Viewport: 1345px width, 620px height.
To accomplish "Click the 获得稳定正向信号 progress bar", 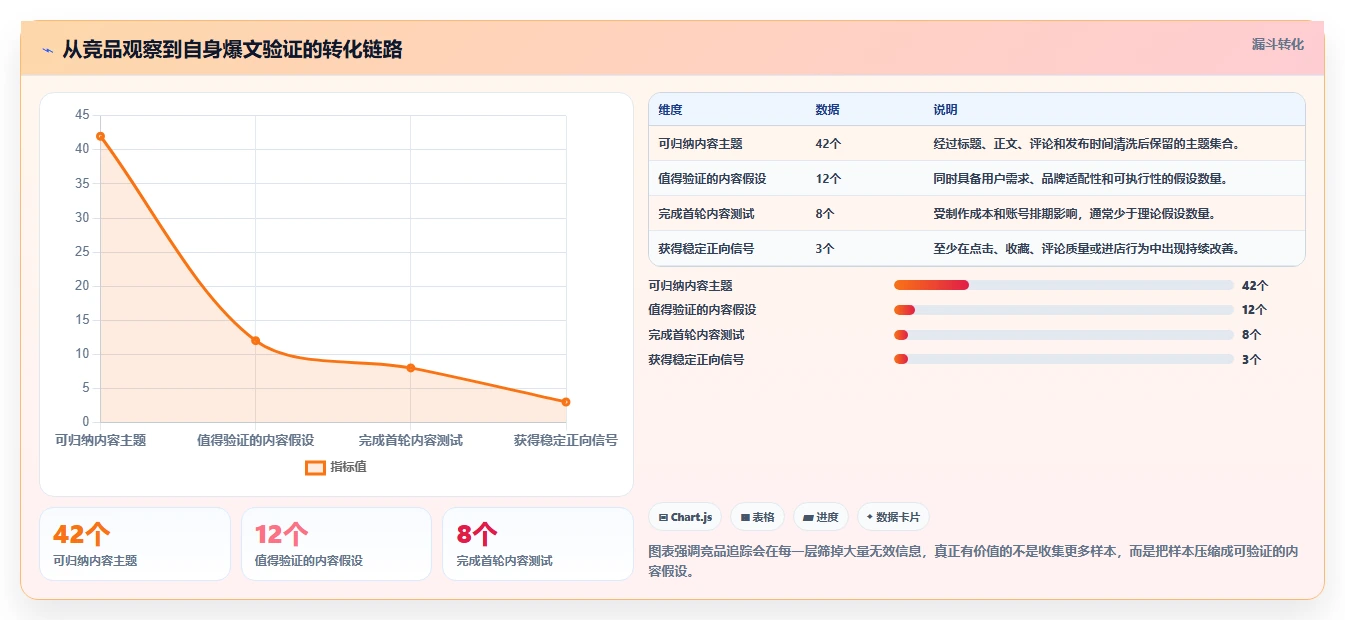I will tap(1063, 360).
